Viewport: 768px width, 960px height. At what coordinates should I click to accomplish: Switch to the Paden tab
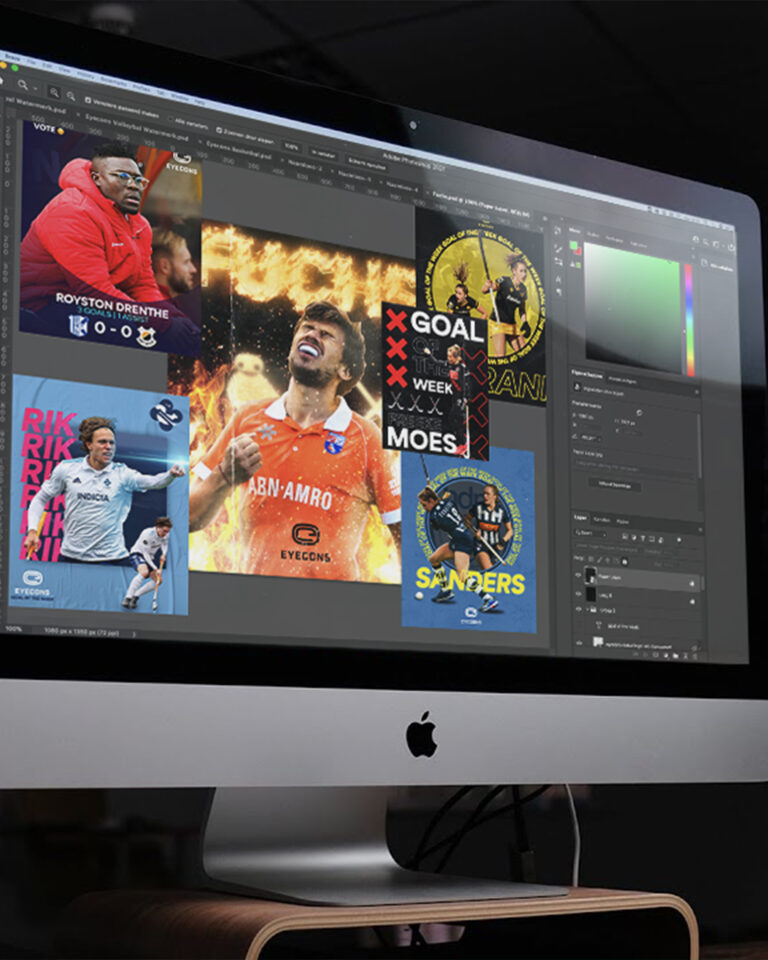(623, 522)
